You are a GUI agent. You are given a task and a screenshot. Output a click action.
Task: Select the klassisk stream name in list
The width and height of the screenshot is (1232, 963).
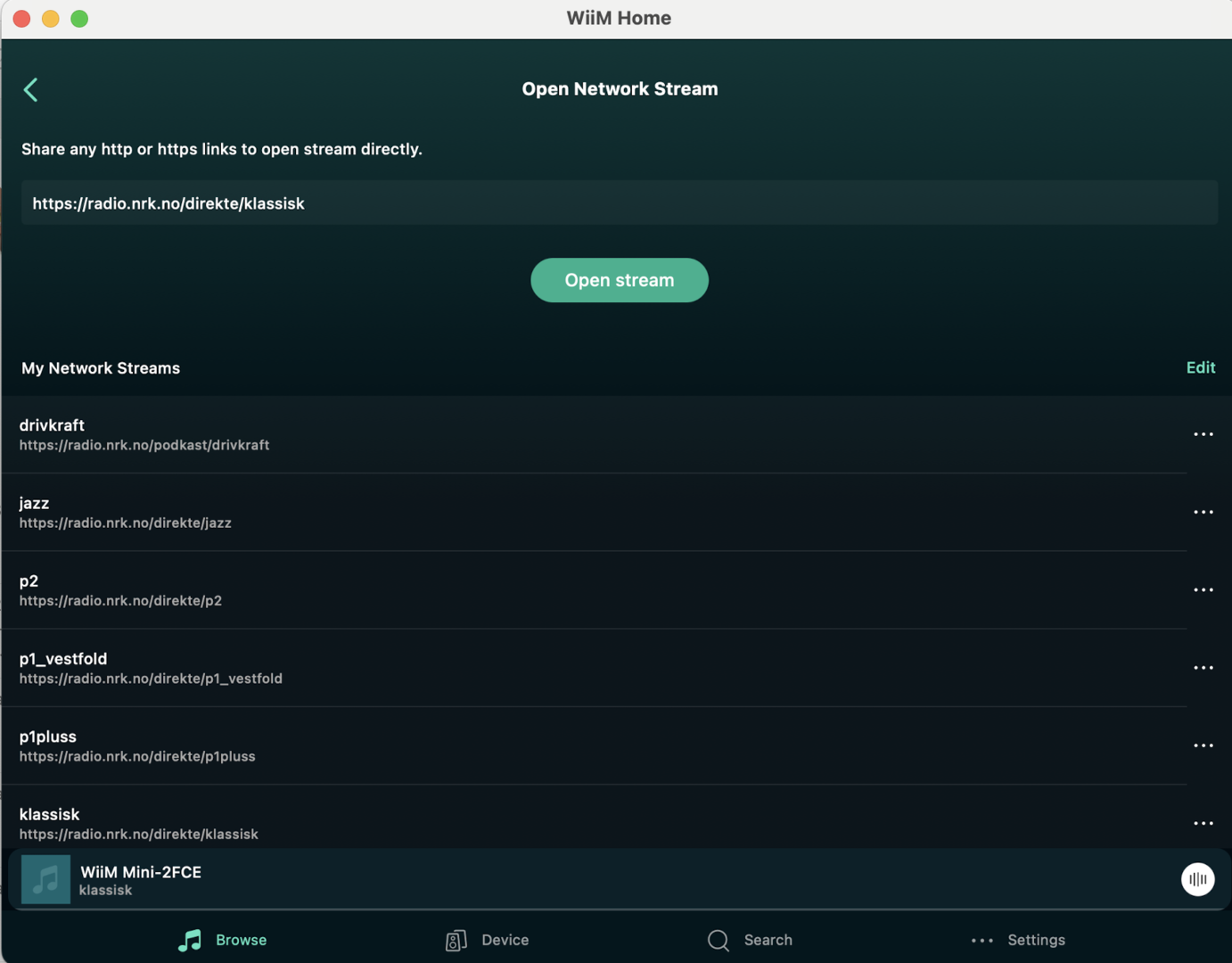point(49,814)
